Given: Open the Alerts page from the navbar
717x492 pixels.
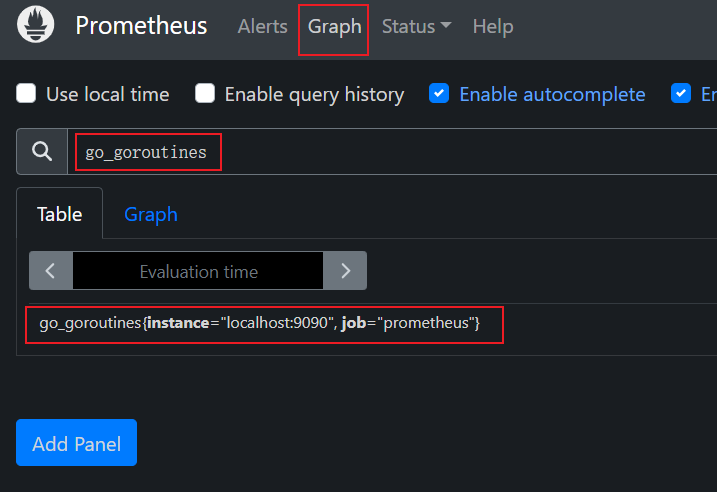Looking at the screenshot, I should (x=262, y=27).
